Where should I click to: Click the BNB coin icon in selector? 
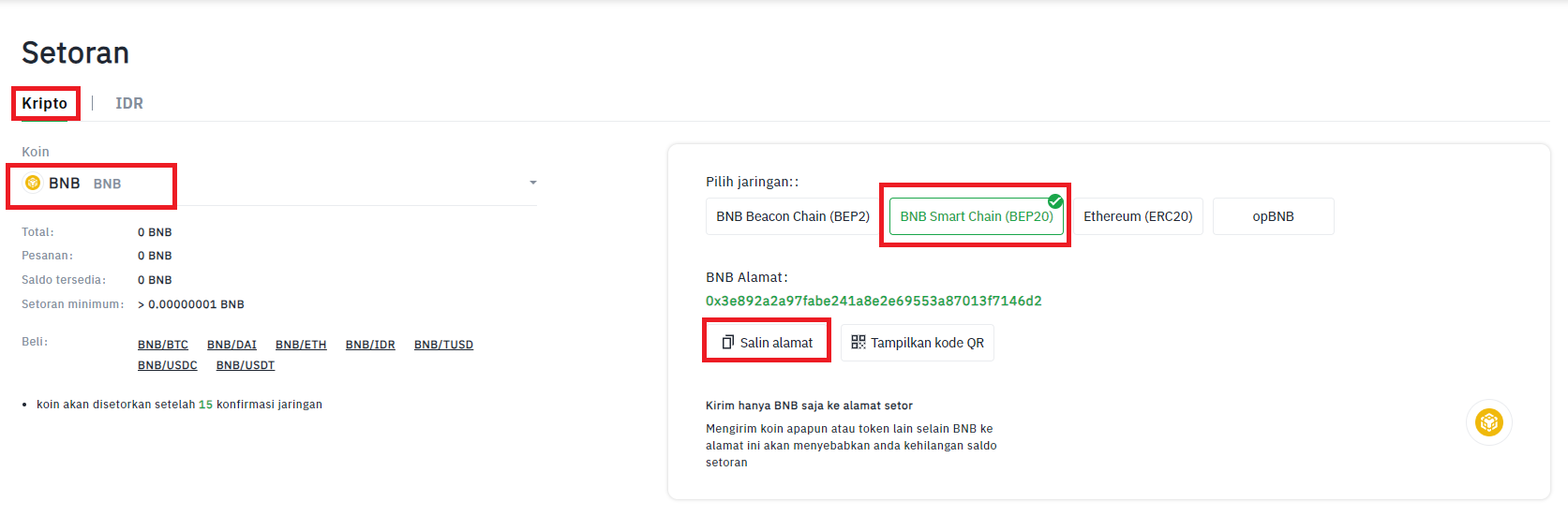coord(33,183)
